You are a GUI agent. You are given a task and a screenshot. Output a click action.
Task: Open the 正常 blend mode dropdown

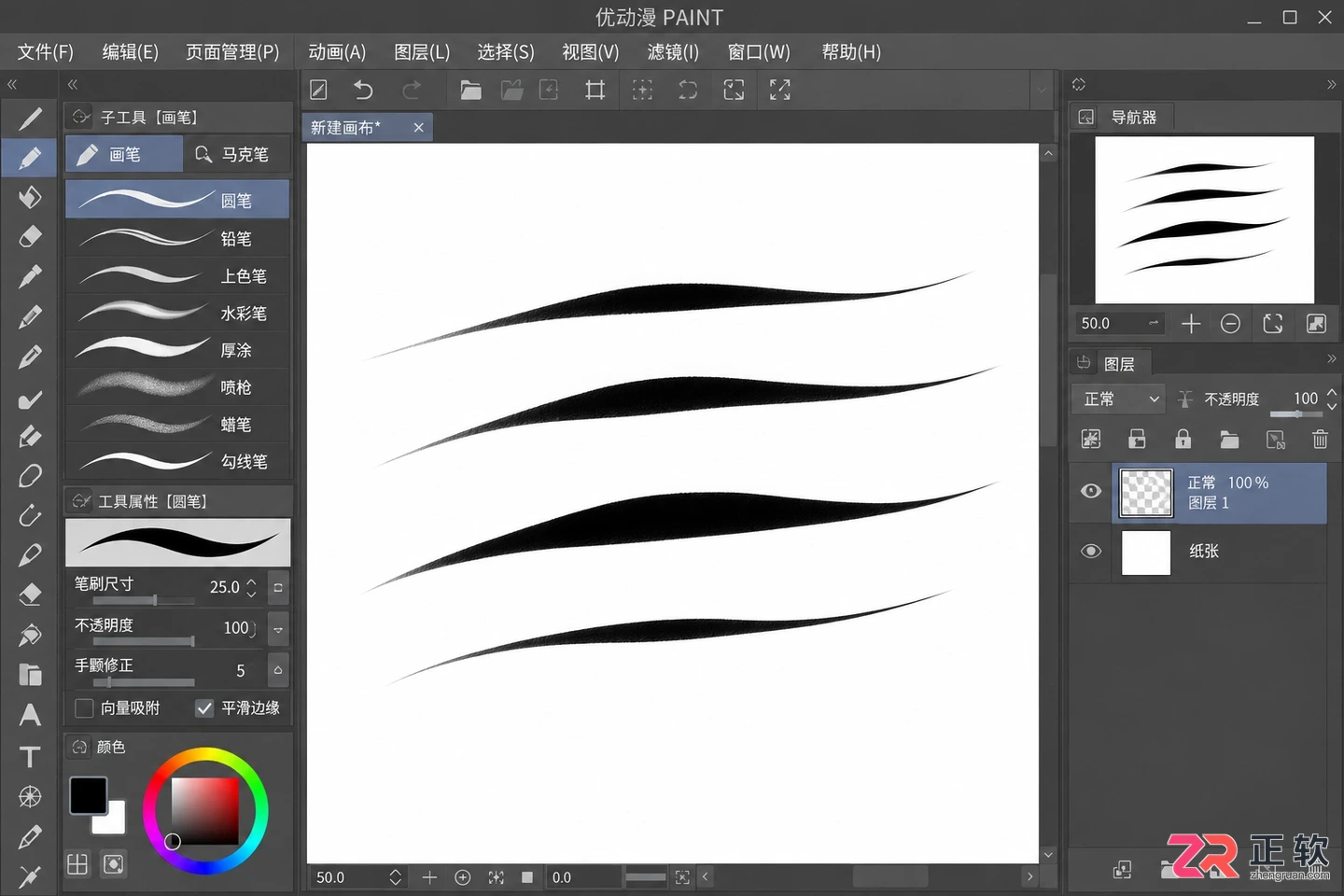point(1120,399)
